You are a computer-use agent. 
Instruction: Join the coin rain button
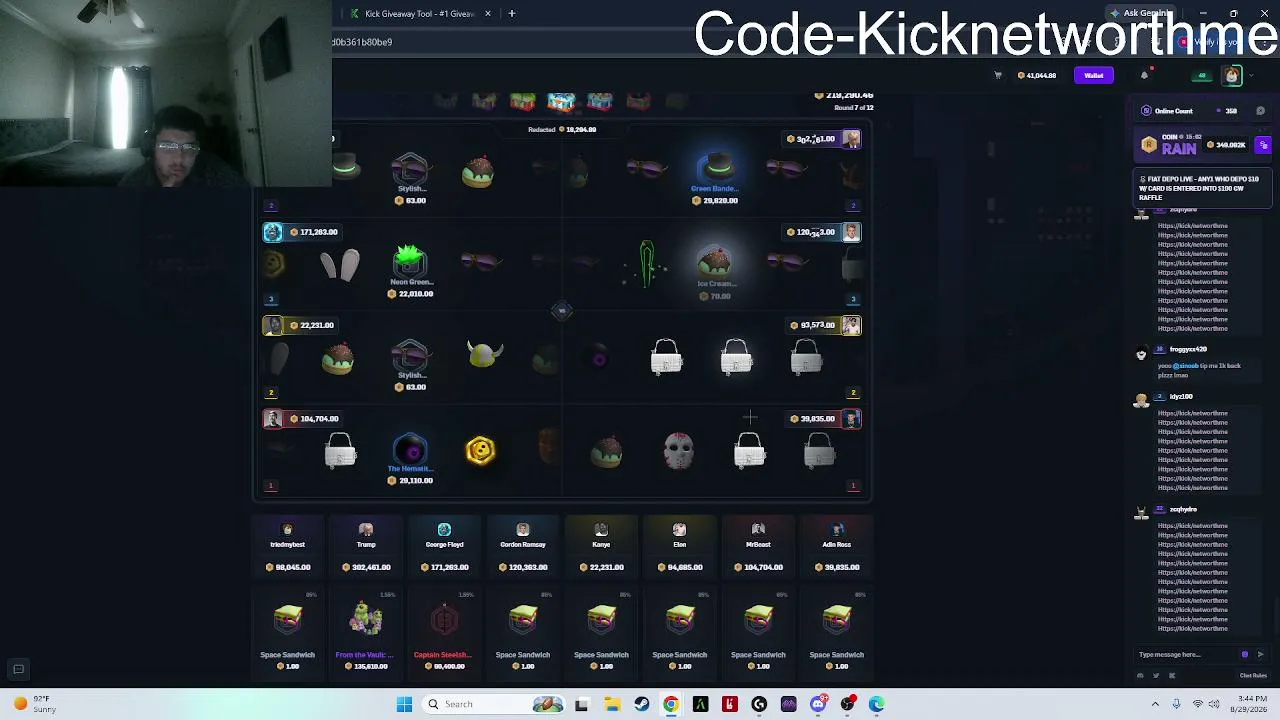tap(1264, 145)
